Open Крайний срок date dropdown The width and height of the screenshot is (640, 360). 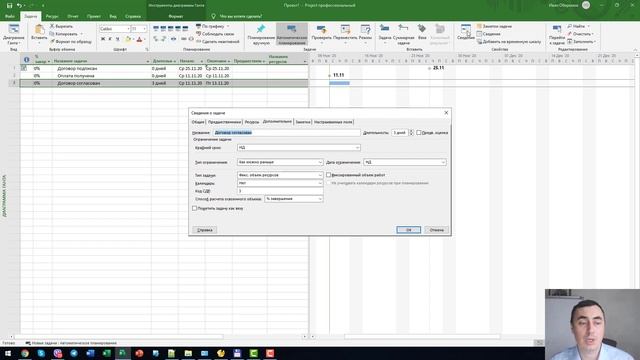tap(357, 147)
